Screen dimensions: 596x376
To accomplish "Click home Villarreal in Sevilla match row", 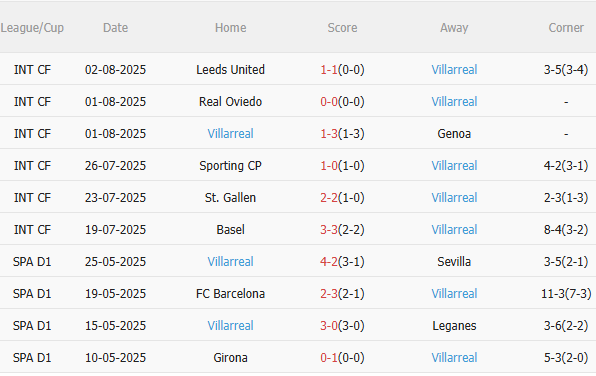I will (230, 262).
